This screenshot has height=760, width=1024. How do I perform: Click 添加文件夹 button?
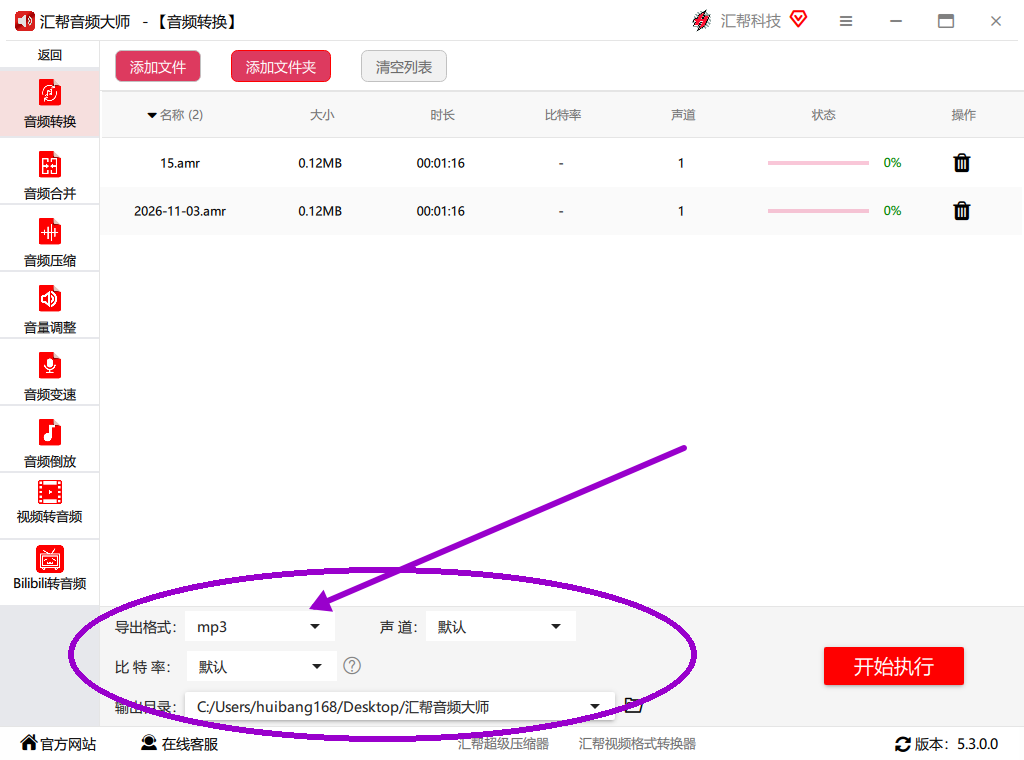pyautogui.click(x=281, y=67)
